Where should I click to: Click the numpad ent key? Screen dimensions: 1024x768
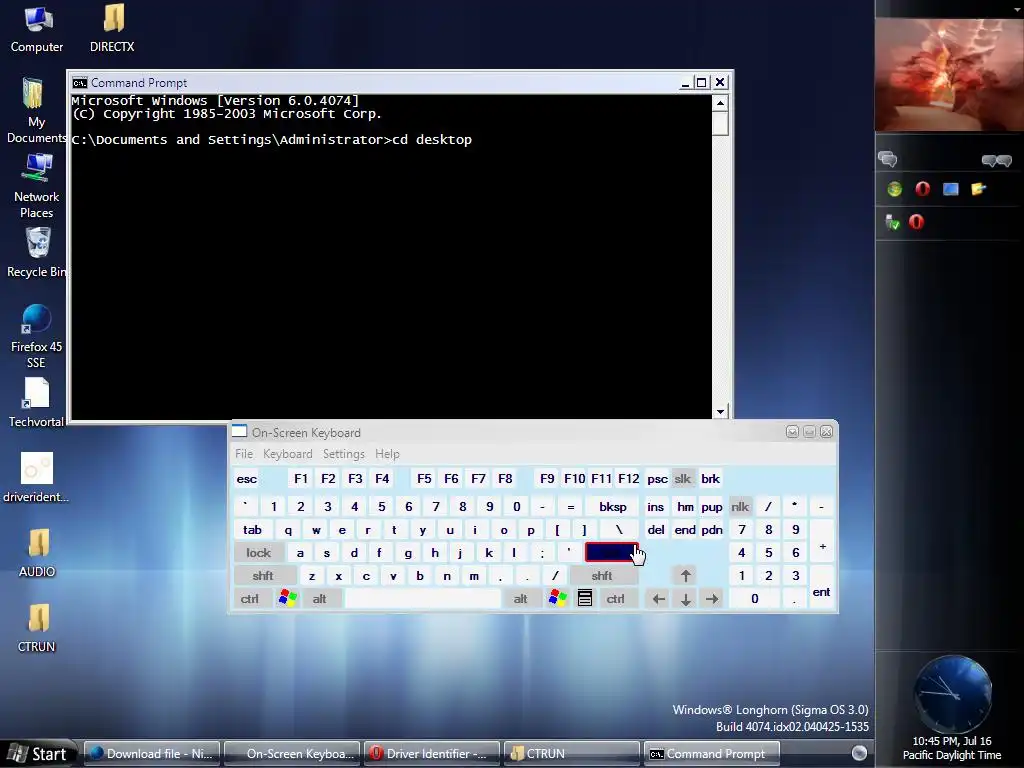tap(822, 587)
